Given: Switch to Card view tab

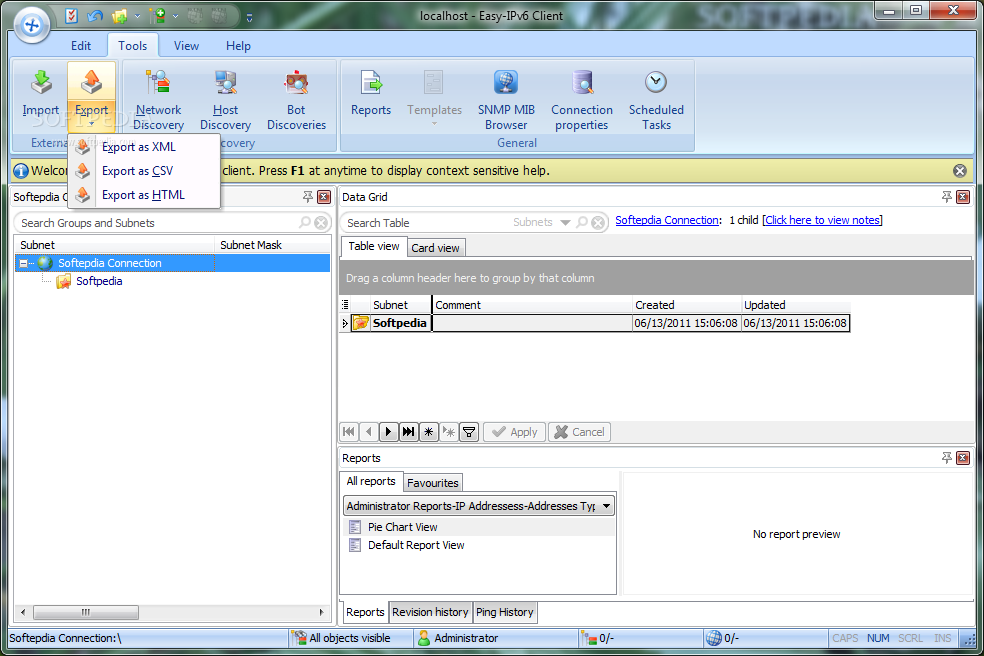Looking at the screenshot, I should coord(436,248).
